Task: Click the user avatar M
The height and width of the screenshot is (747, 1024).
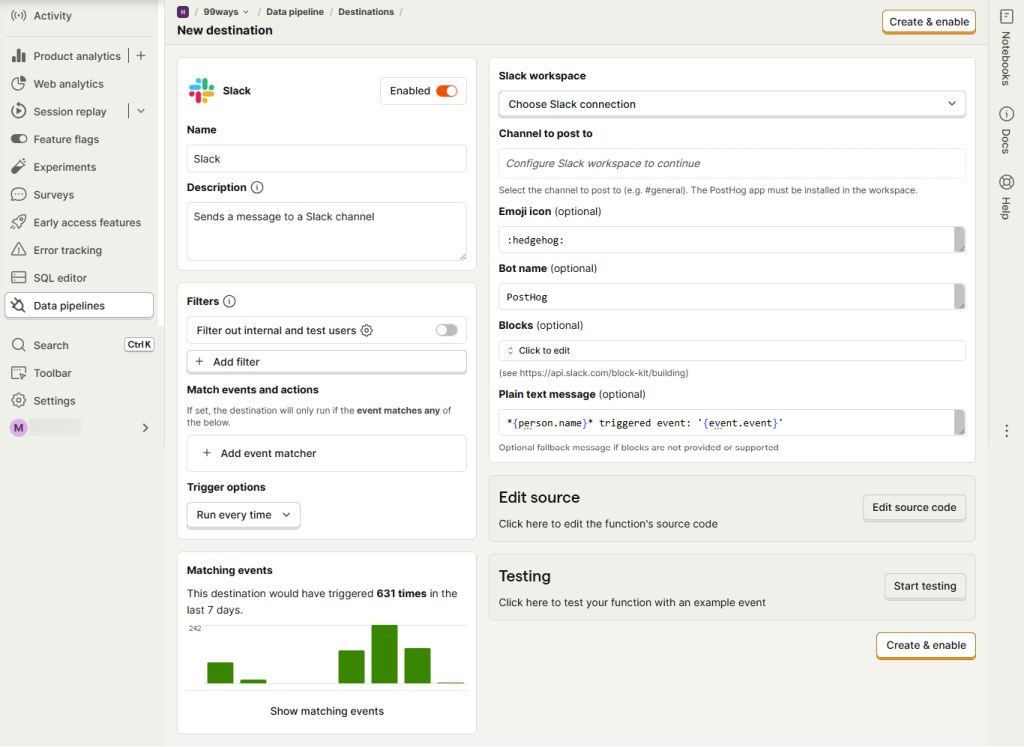Action: [18, 428]
